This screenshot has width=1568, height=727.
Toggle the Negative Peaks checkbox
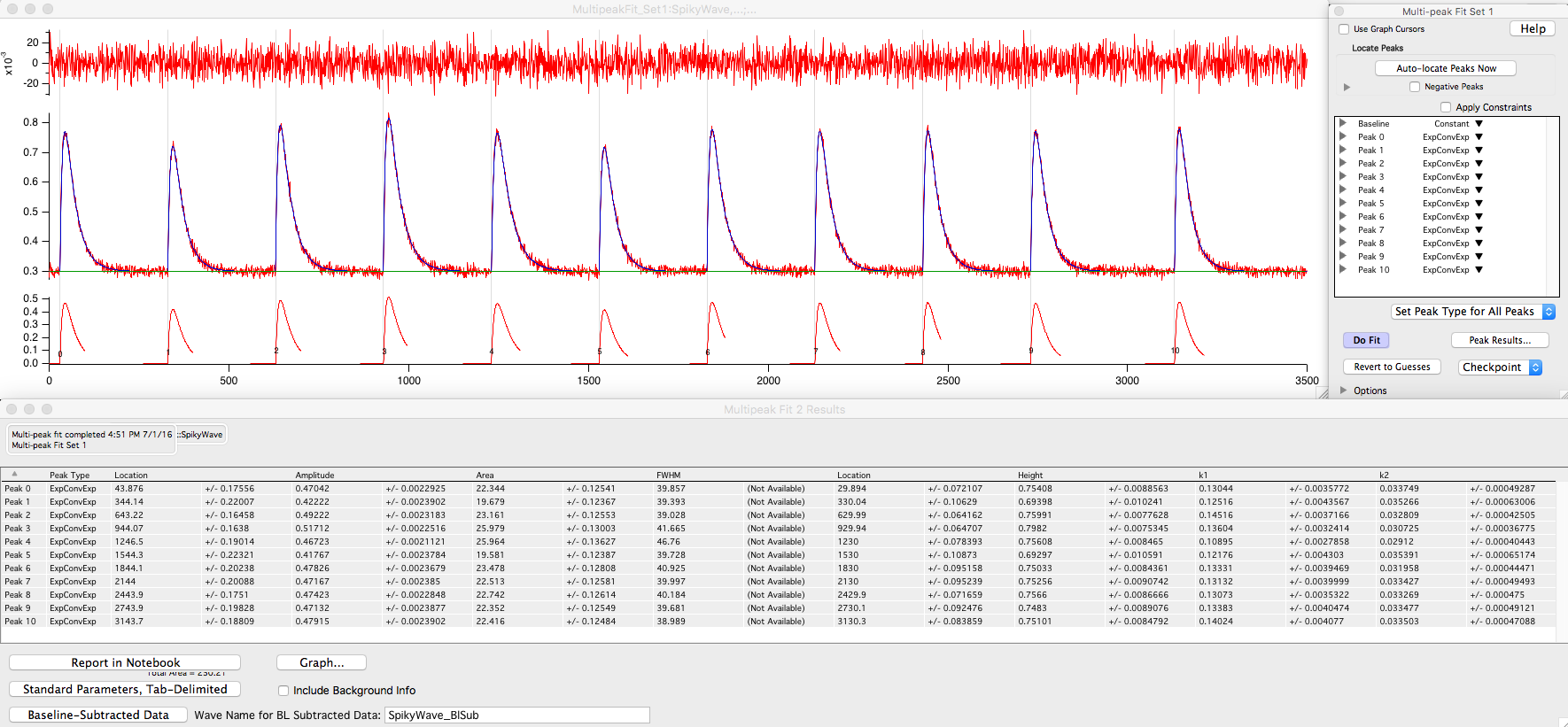point(1415,87)
